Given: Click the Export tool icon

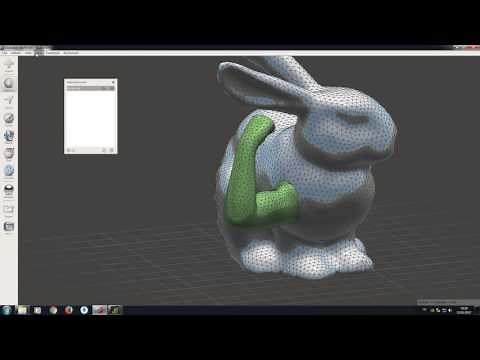Looking at the screenshot, I should [x=9, y=210].
